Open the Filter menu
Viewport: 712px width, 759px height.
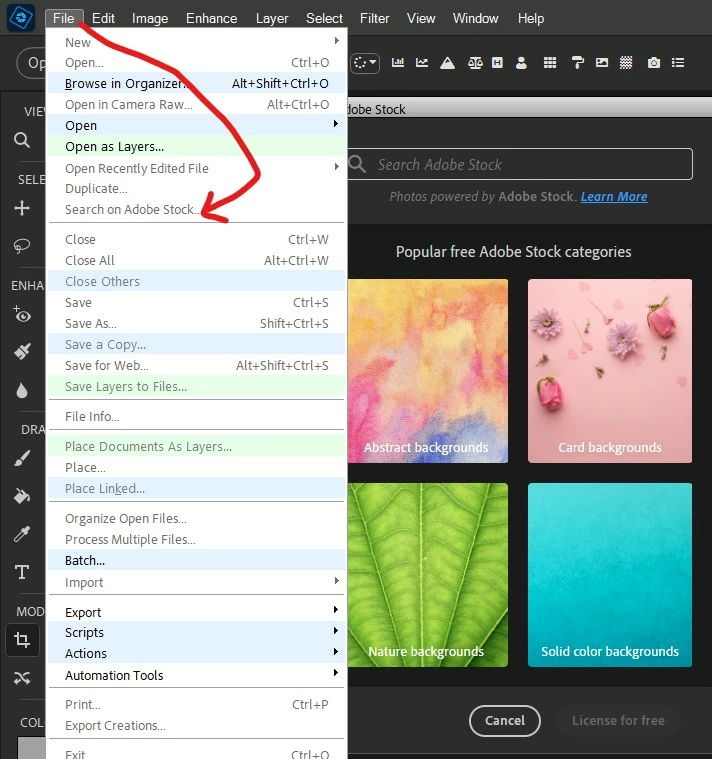click(x=374, y=18)
